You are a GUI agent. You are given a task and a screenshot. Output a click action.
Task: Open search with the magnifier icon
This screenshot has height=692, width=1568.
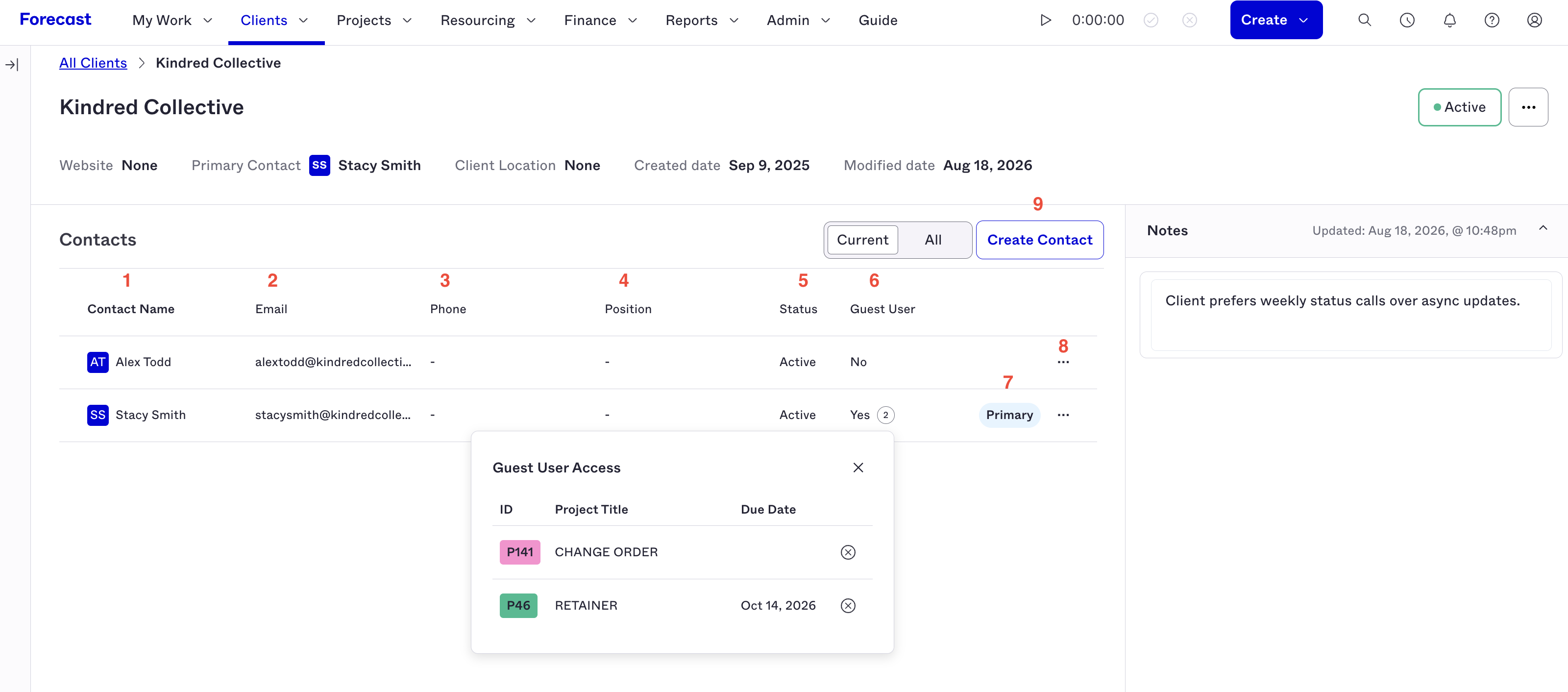click(1365, 20)
